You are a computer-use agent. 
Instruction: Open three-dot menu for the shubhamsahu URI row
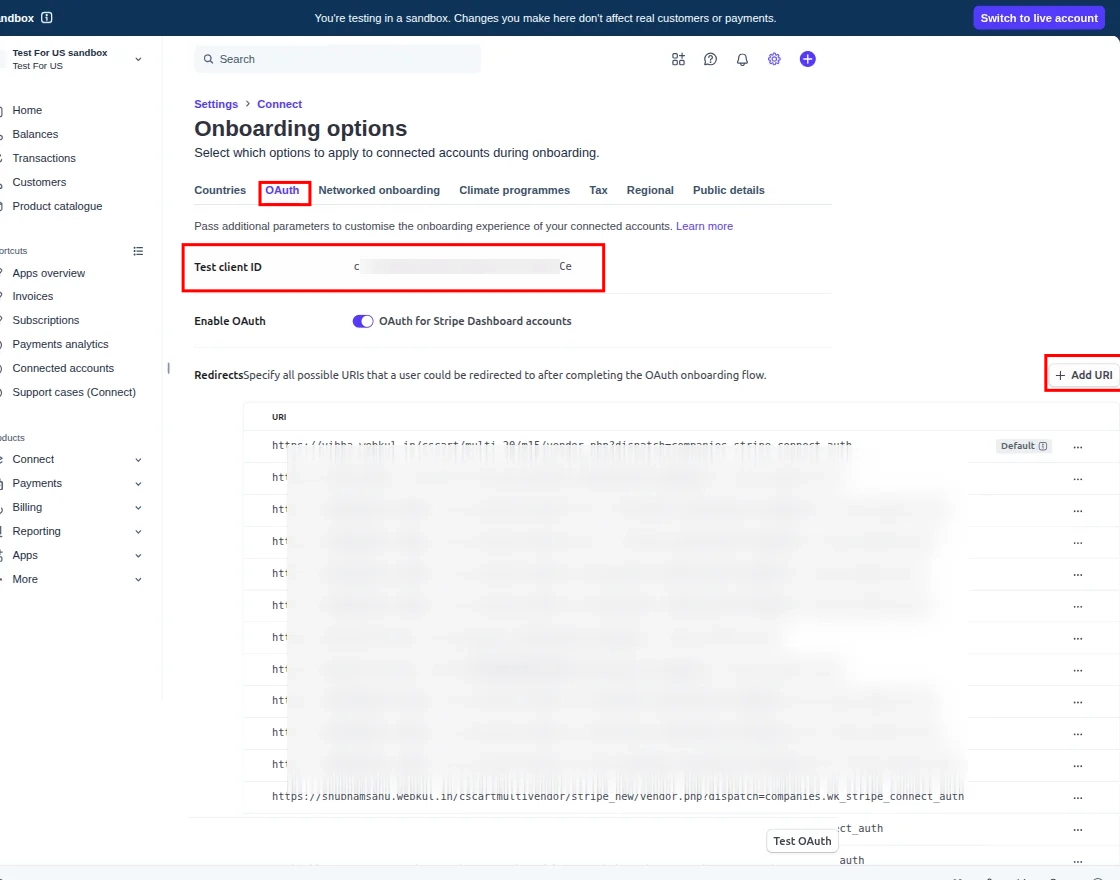pyautogui.click(x=1078, y=797)
